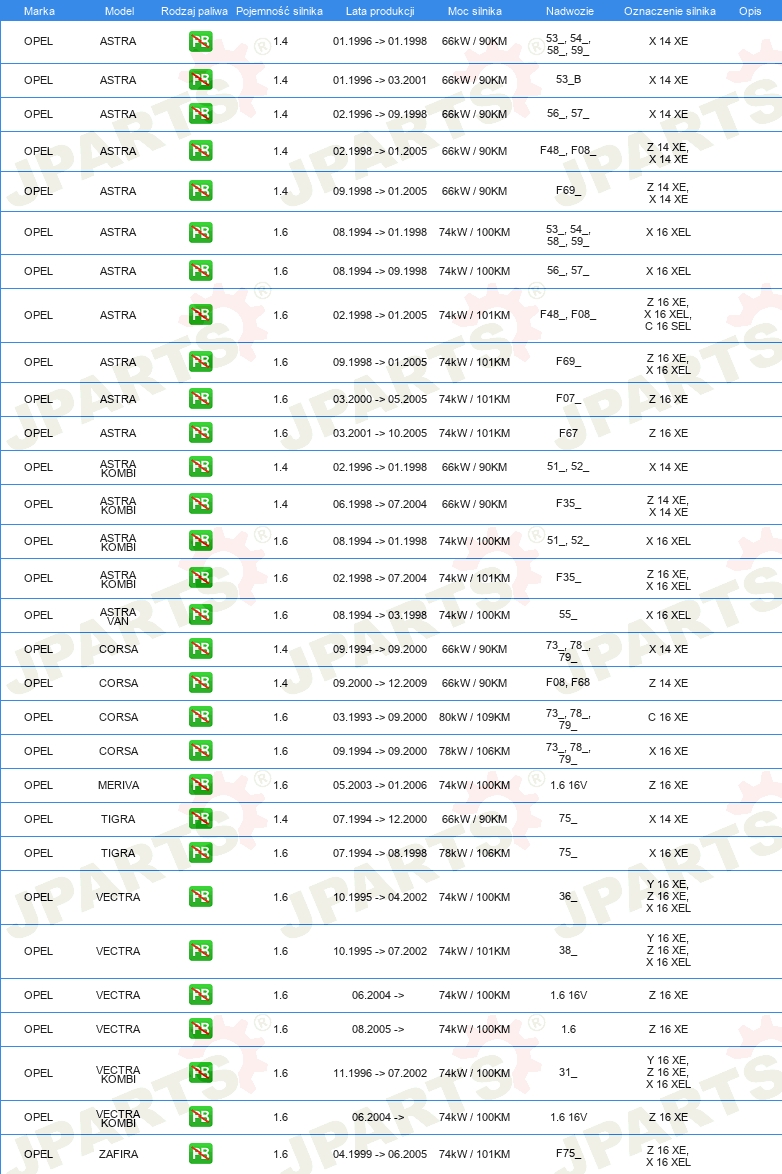Click the Model column header
This screenshot has width=782, height=1174.
(x=119, y=11)
